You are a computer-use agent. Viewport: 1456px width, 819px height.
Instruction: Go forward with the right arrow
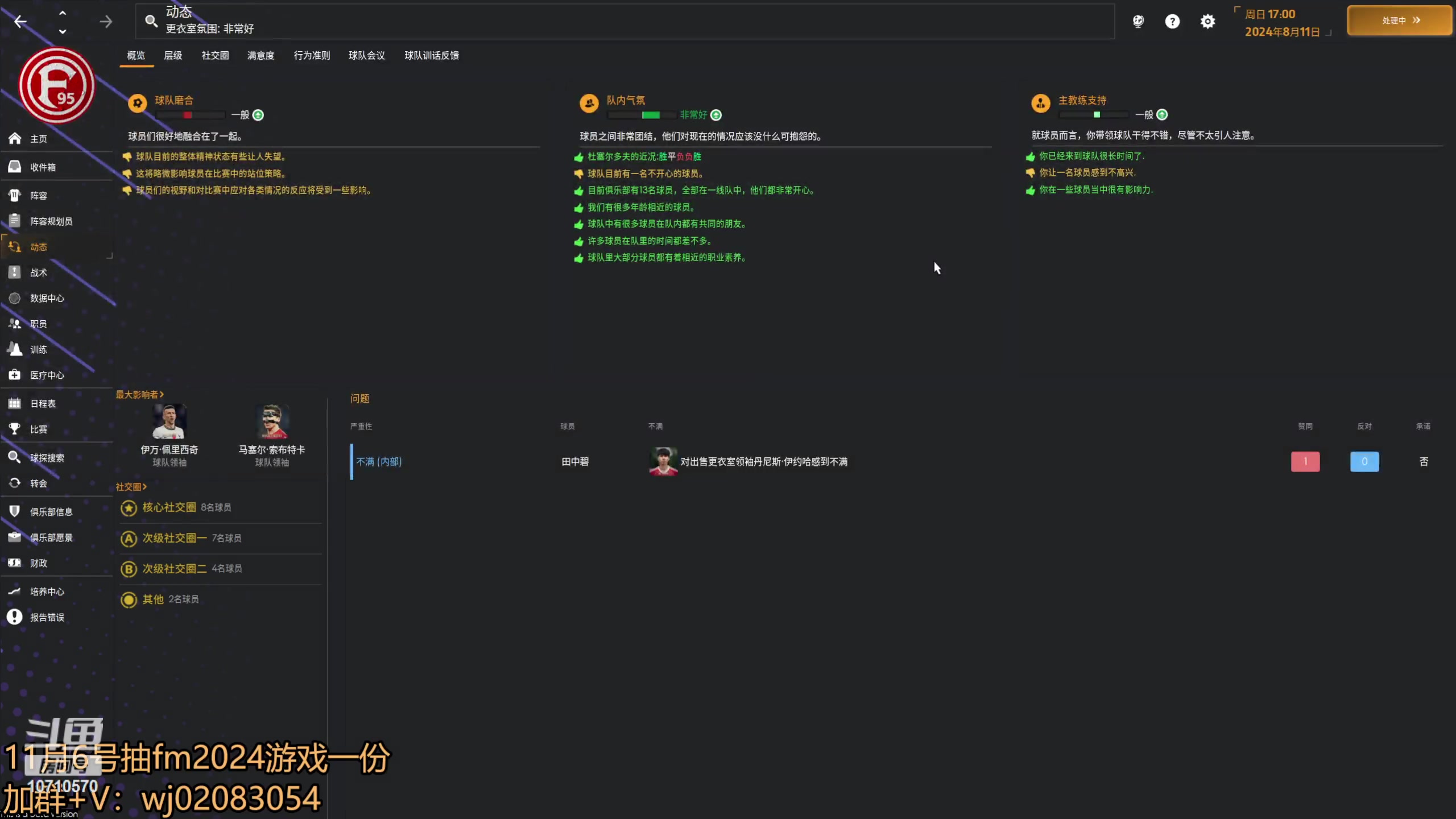click(106, 22)
